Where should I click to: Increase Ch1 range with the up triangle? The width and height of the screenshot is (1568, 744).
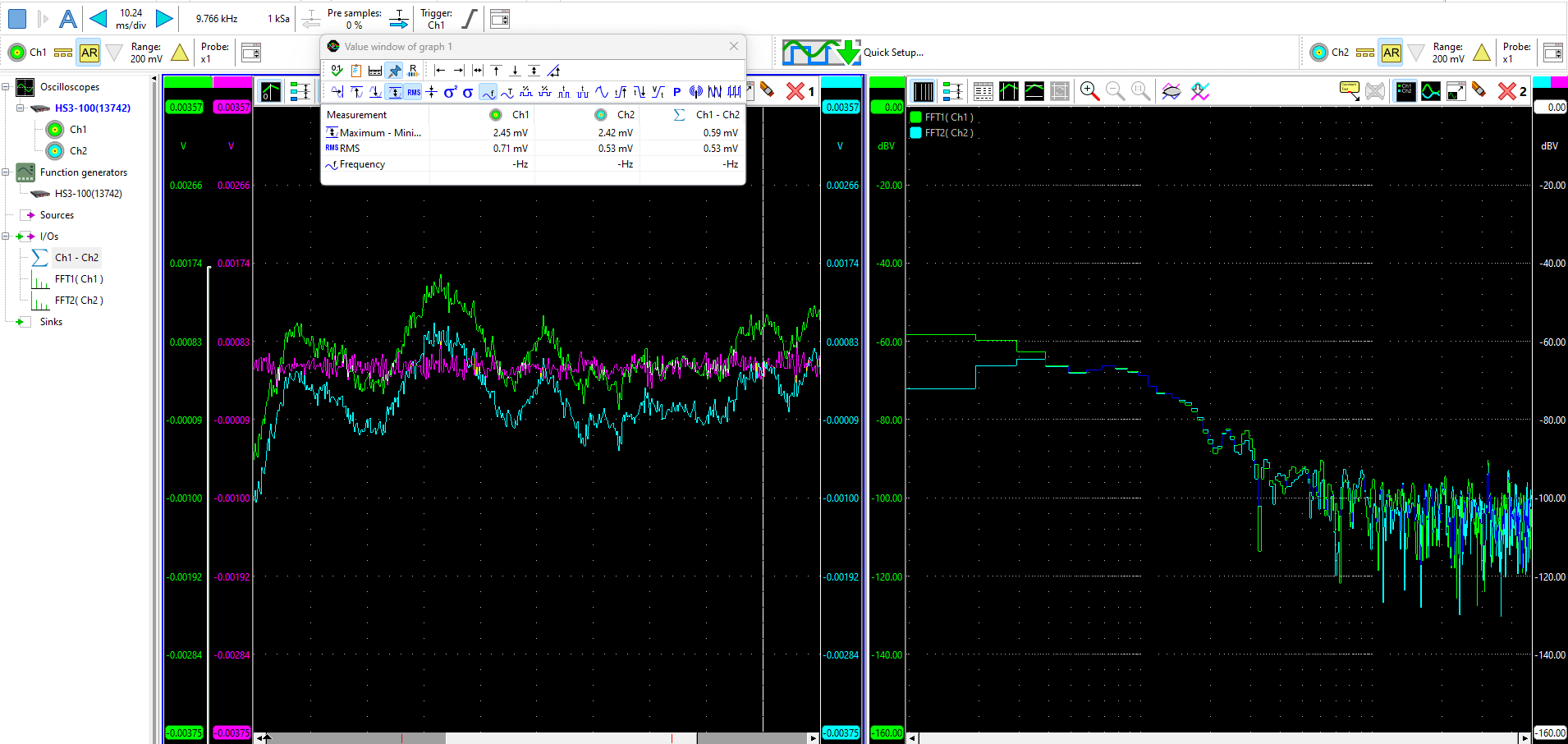(180, 53)
